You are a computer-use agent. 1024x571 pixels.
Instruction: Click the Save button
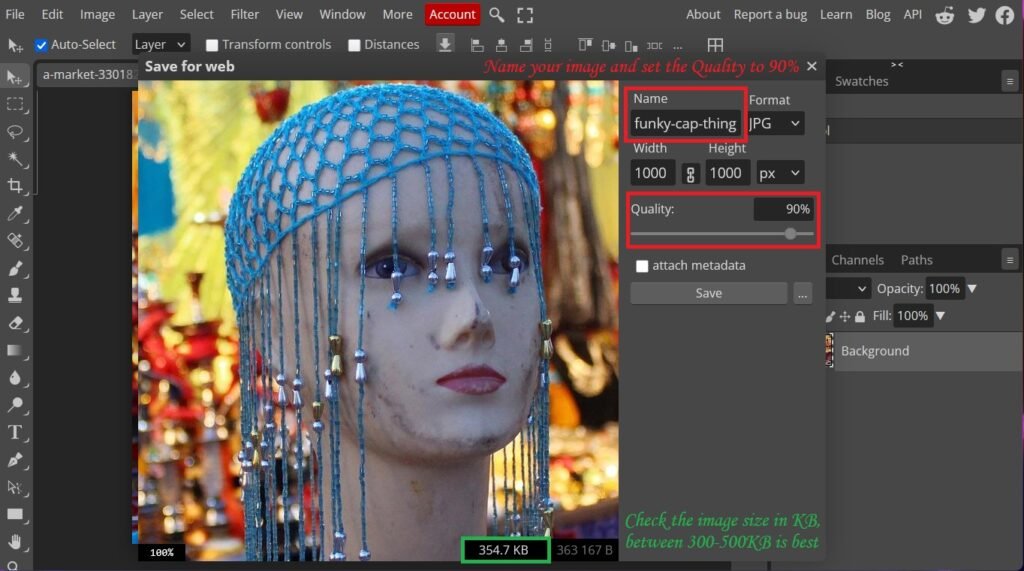708,293
